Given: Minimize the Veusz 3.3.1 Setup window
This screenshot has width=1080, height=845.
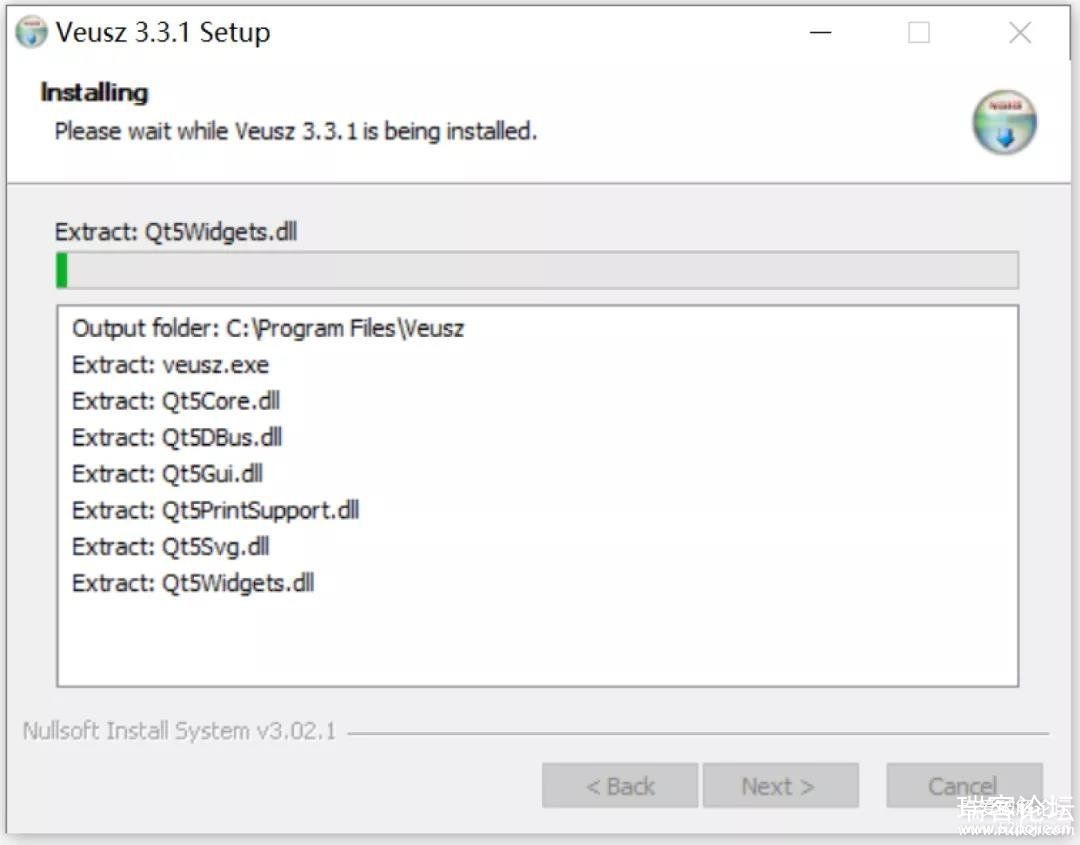Looking at the screenshot, I should (820, 32).
